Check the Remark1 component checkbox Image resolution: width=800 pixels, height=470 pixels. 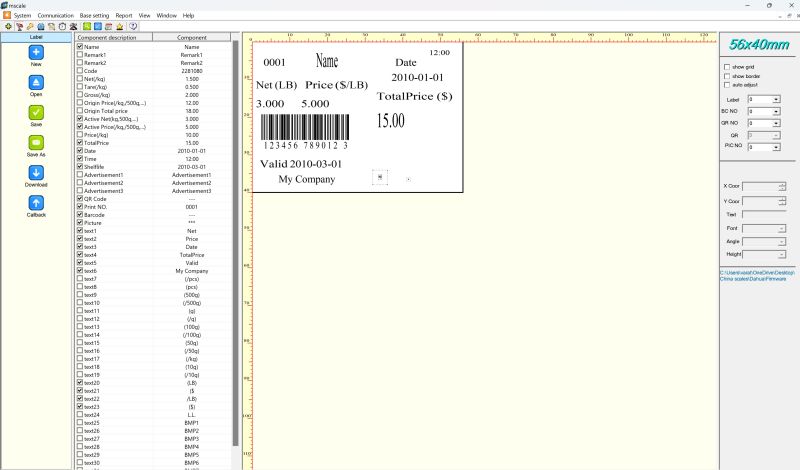coord(80,55)
